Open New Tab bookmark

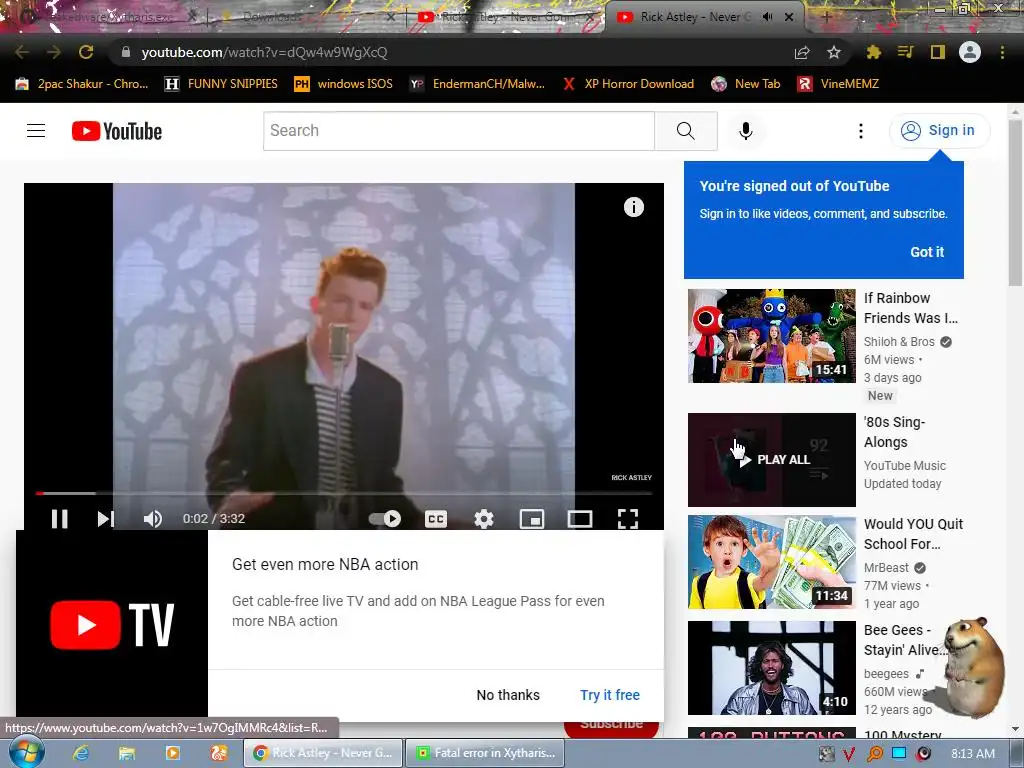click(x=746, y=84)
